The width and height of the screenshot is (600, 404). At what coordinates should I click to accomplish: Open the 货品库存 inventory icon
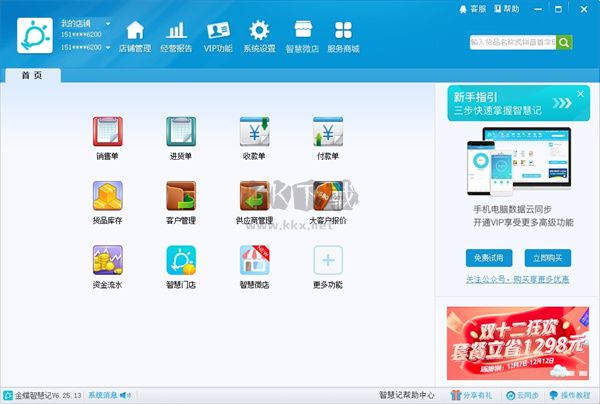click(x=108, y=196)
